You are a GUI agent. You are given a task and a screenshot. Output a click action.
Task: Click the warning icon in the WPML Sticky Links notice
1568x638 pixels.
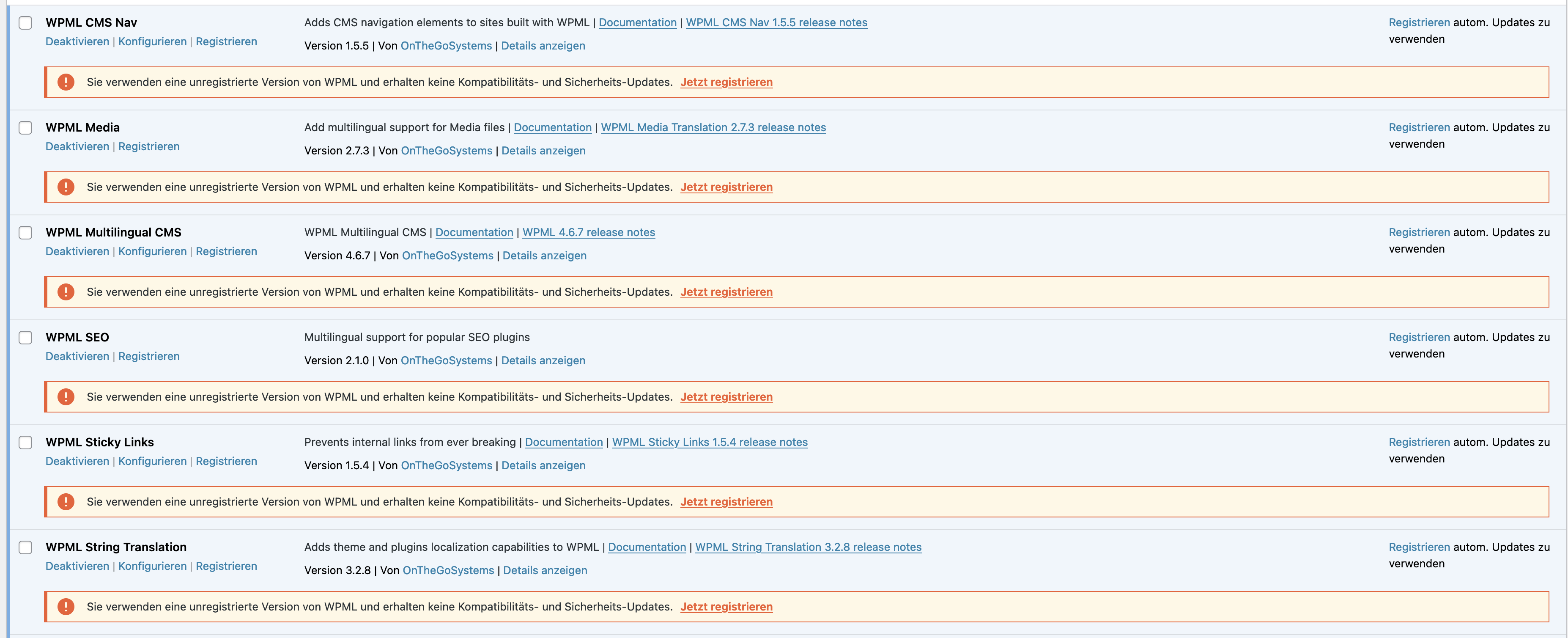pyautogui.click(x=66, y=502)
